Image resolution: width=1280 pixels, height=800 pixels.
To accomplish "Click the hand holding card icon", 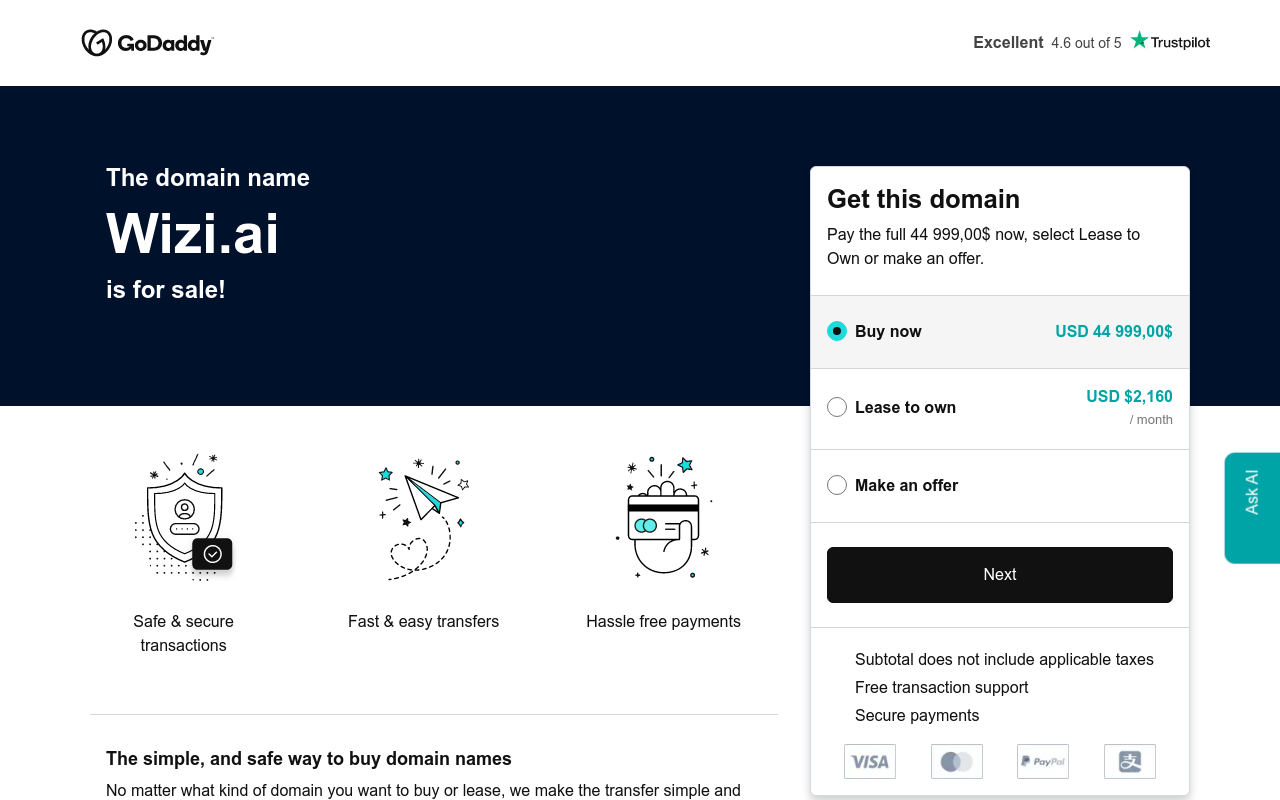I will click(x=663, y=517).
